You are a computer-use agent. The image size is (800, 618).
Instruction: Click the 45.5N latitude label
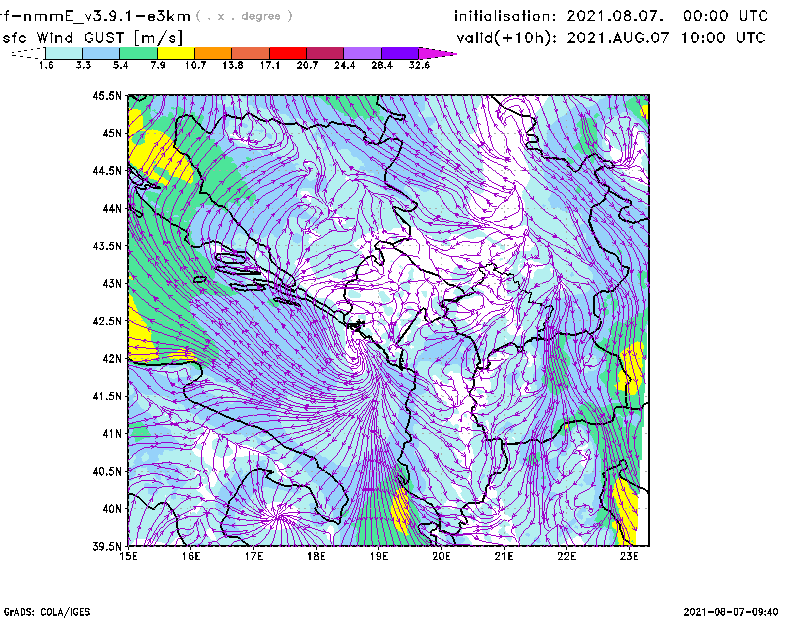[107, 95]
